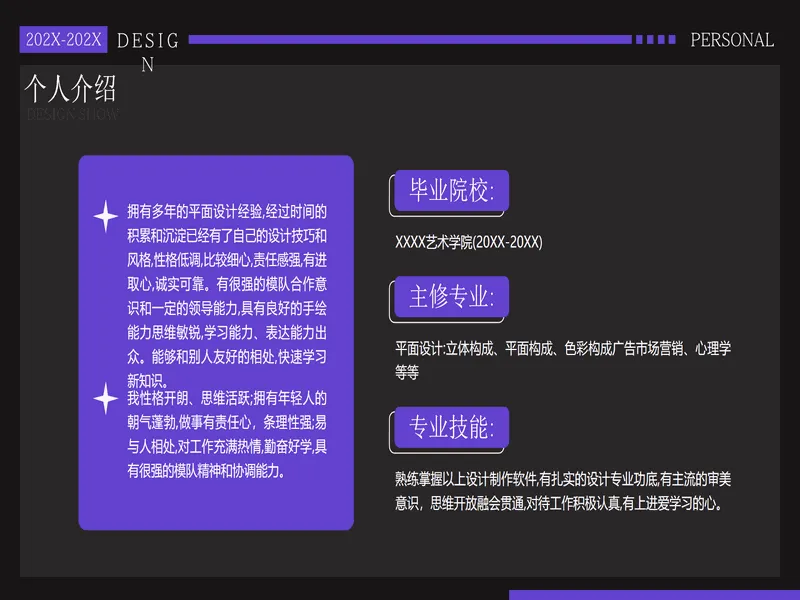Screen dimensions: 800x600
Task: Select the paragraph starting 拥有多年的平面设计经验
Action: click(x=227, y=296)
